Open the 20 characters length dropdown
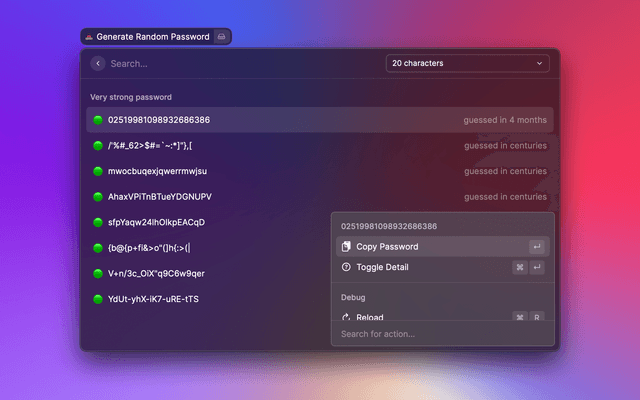This screenshot has height=400, width=640. 466,63
